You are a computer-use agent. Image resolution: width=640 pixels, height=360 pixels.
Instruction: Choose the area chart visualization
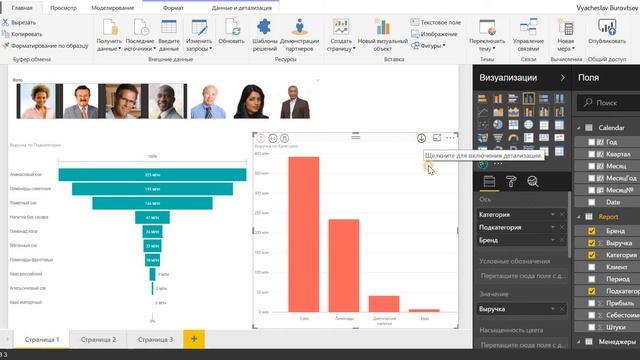point(498,111)
